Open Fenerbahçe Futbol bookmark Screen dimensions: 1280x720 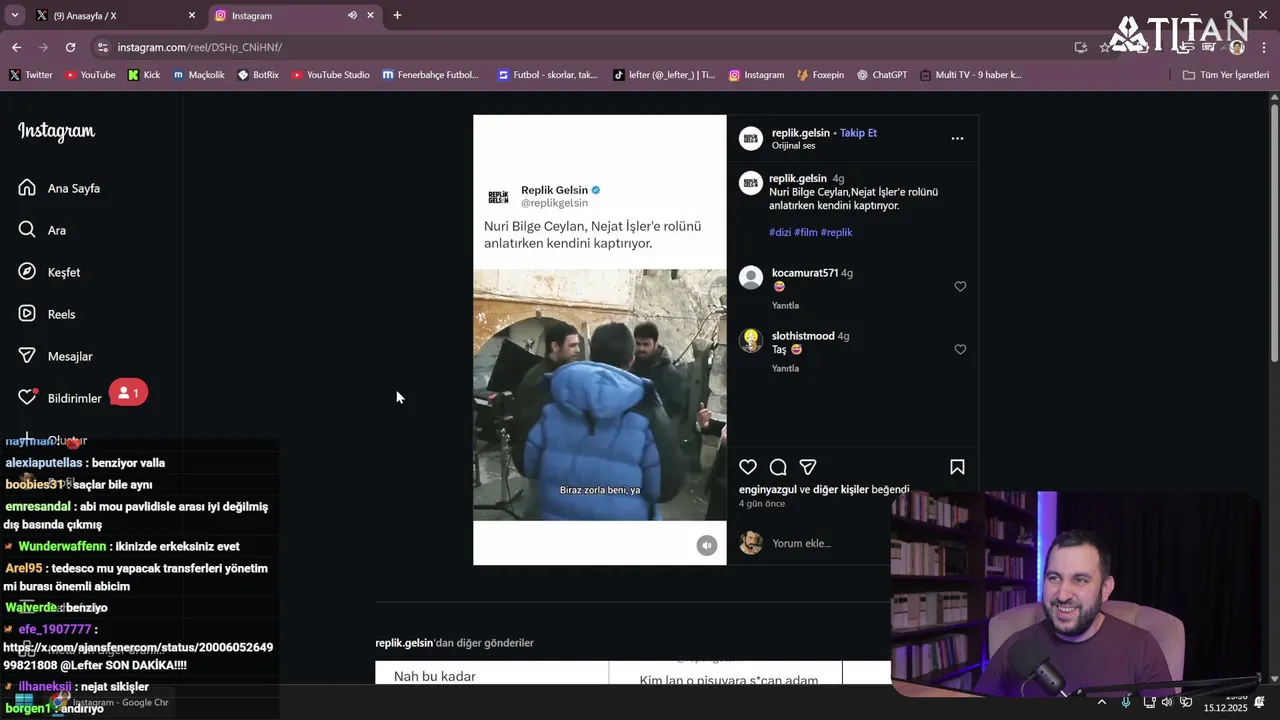tap(431, 75)
